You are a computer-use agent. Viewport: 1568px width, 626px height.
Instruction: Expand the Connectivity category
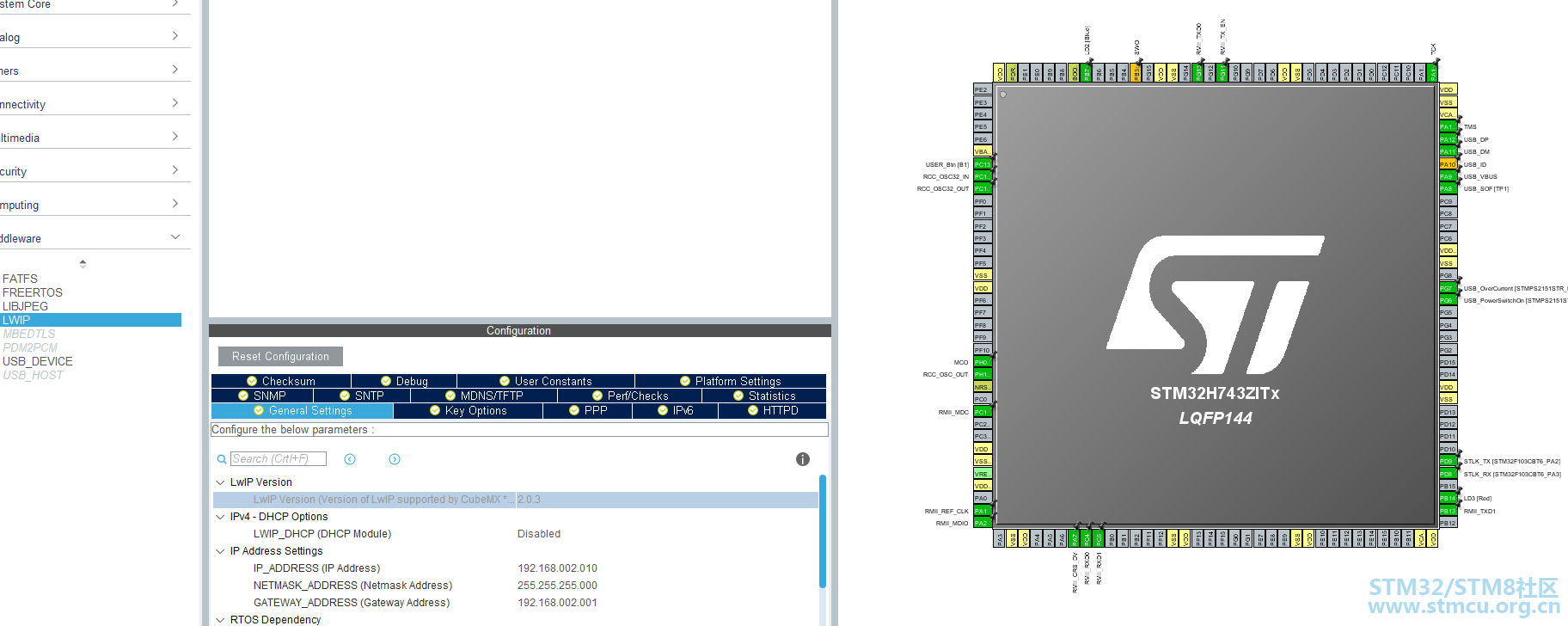point(175,103)
